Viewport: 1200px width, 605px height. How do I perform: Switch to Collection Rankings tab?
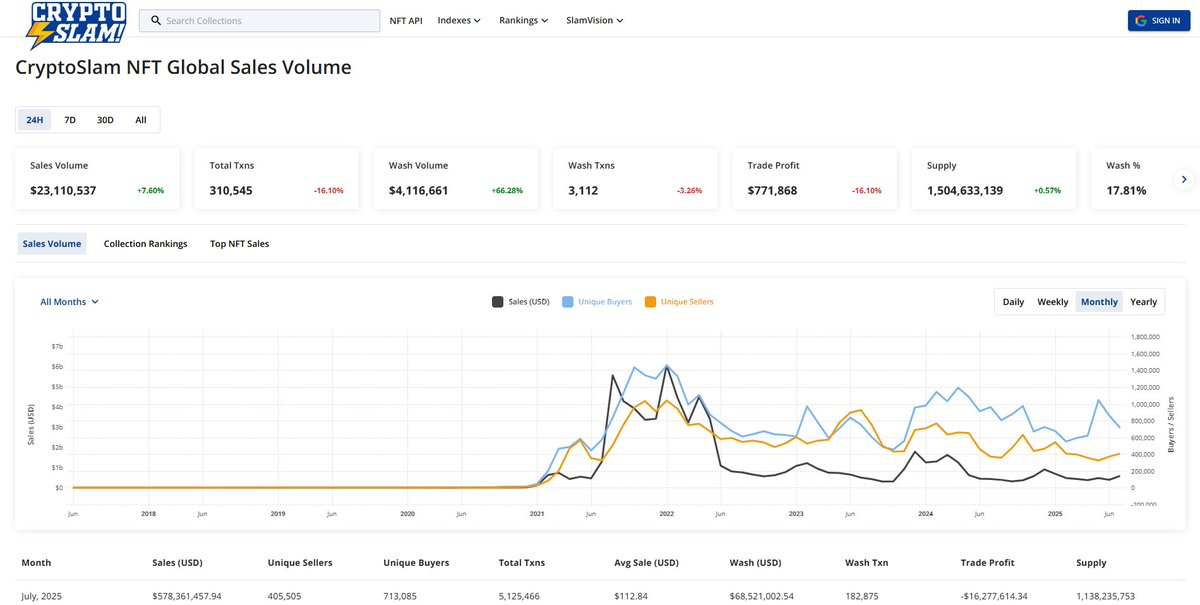click(145, 244)
